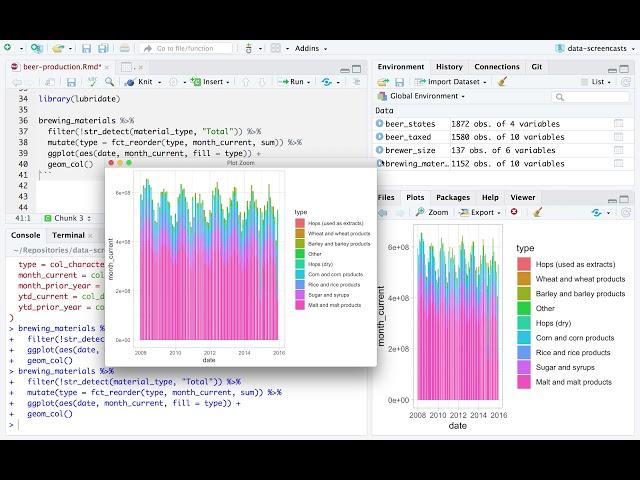Expand the beer_states data object
Screen dimensions: 640x480
(379, 123)
